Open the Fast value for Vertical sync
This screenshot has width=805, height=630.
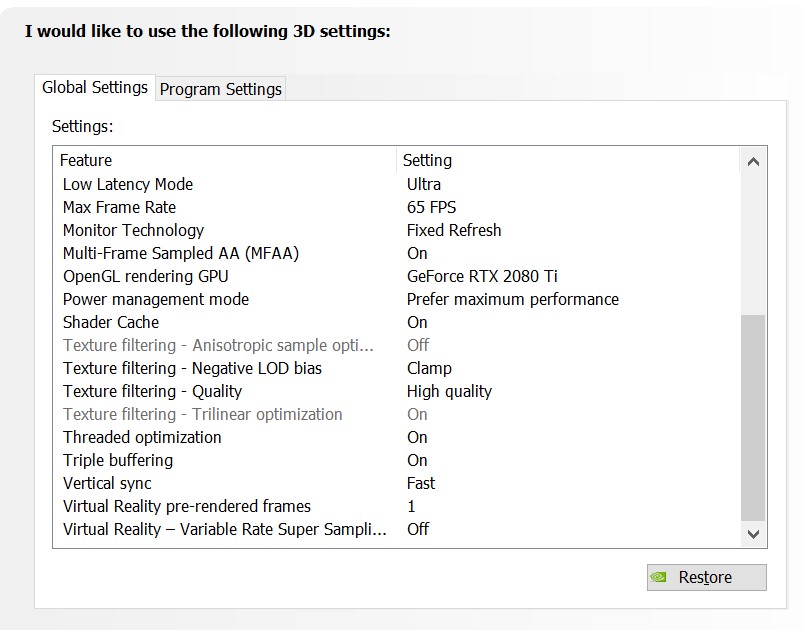pos(420,484)
